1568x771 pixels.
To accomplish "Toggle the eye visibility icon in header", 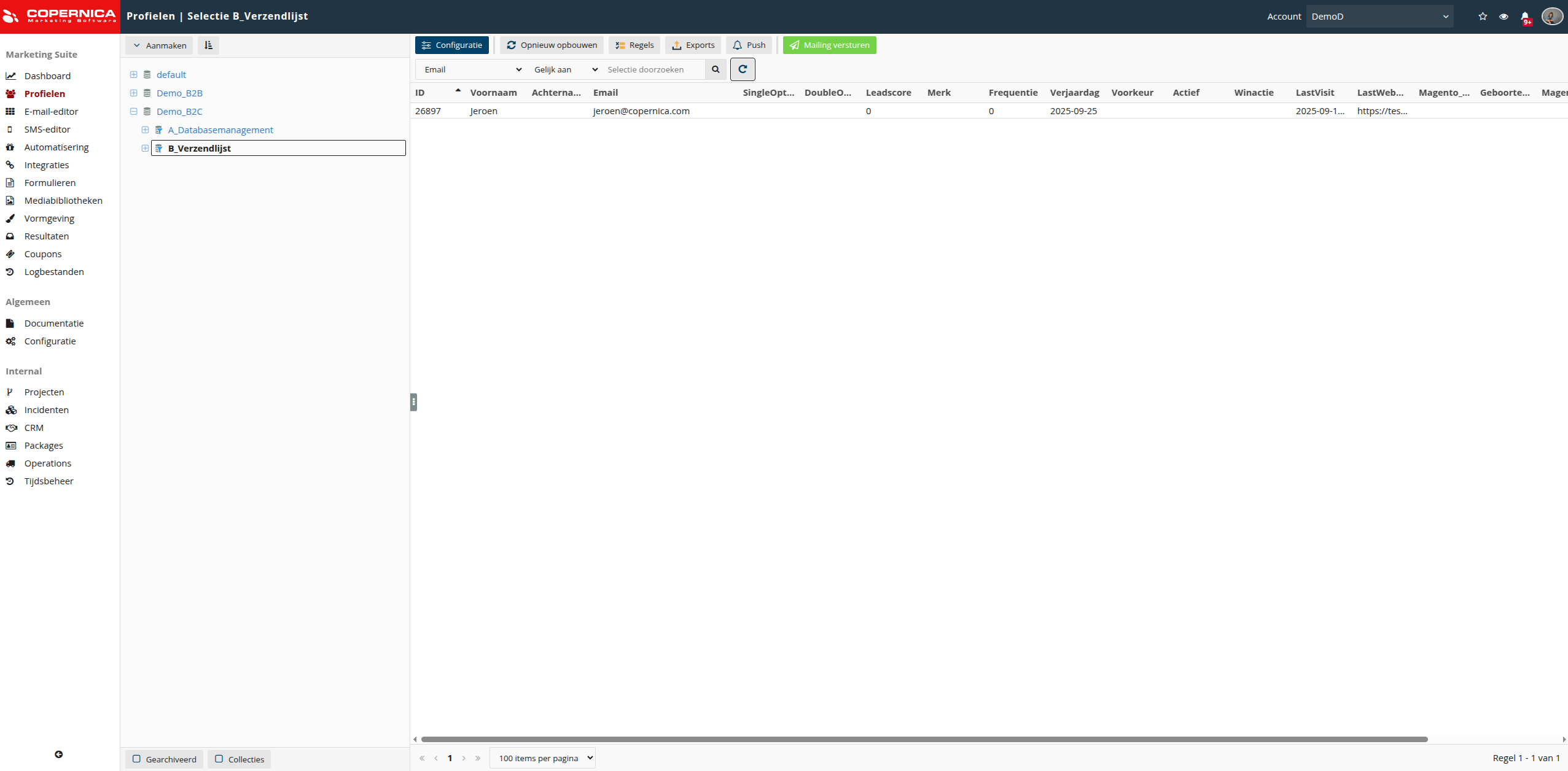I will (x=1504, y=17).
